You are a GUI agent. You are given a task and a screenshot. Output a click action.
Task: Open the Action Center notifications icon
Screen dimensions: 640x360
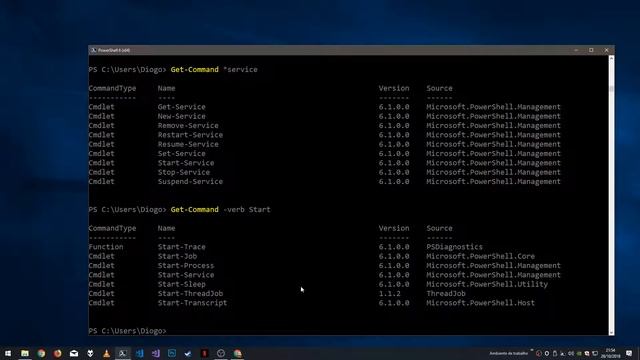(629, 353)
